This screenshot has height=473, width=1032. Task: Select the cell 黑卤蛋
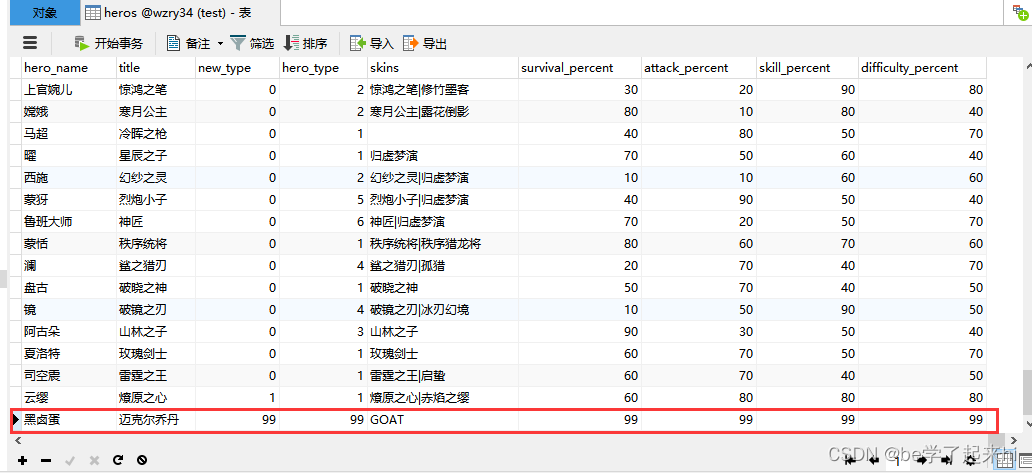[68, 420]
